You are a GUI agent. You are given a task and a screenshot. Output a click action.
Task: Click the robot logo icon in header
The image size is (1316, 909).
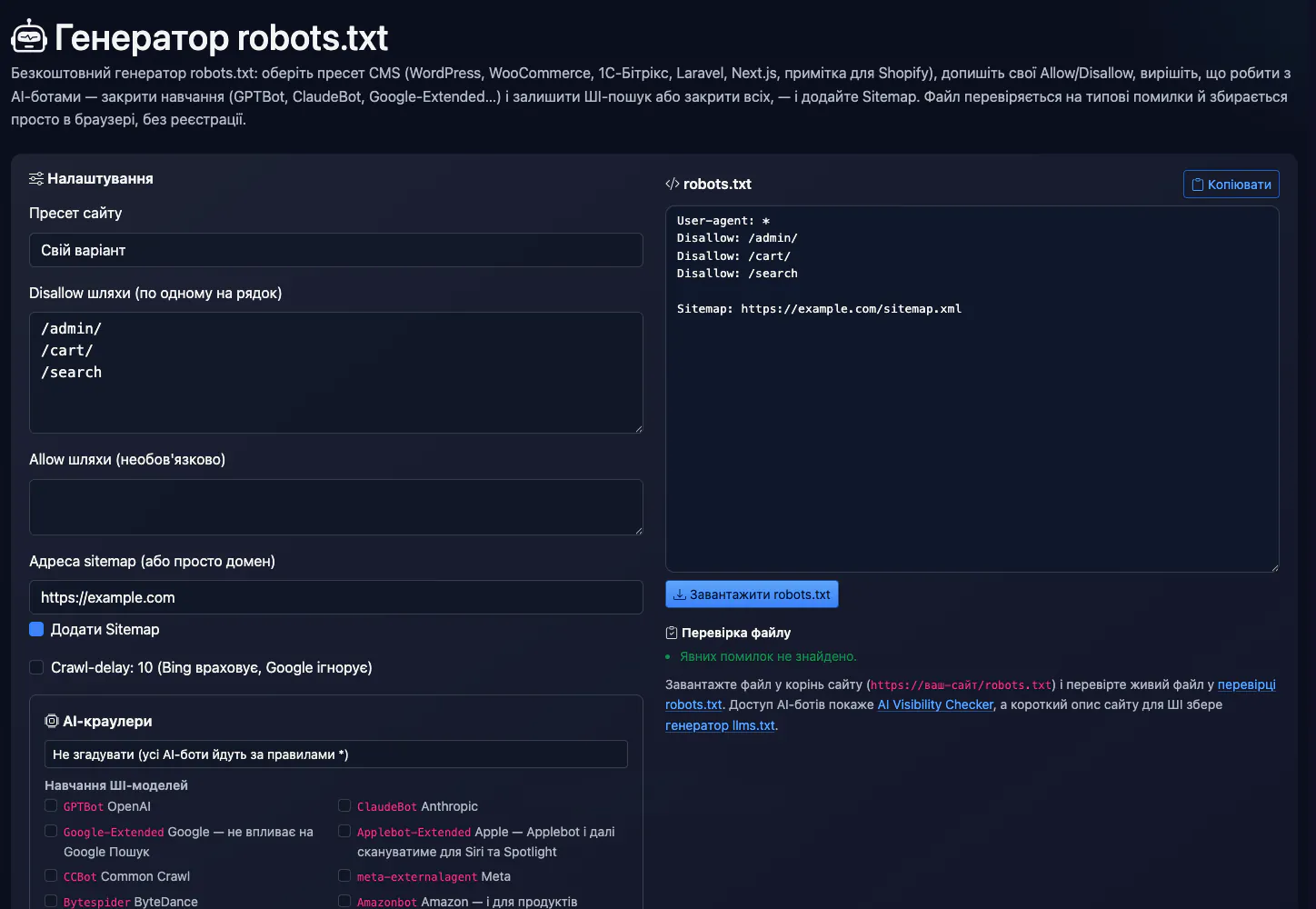coord(28,37)
